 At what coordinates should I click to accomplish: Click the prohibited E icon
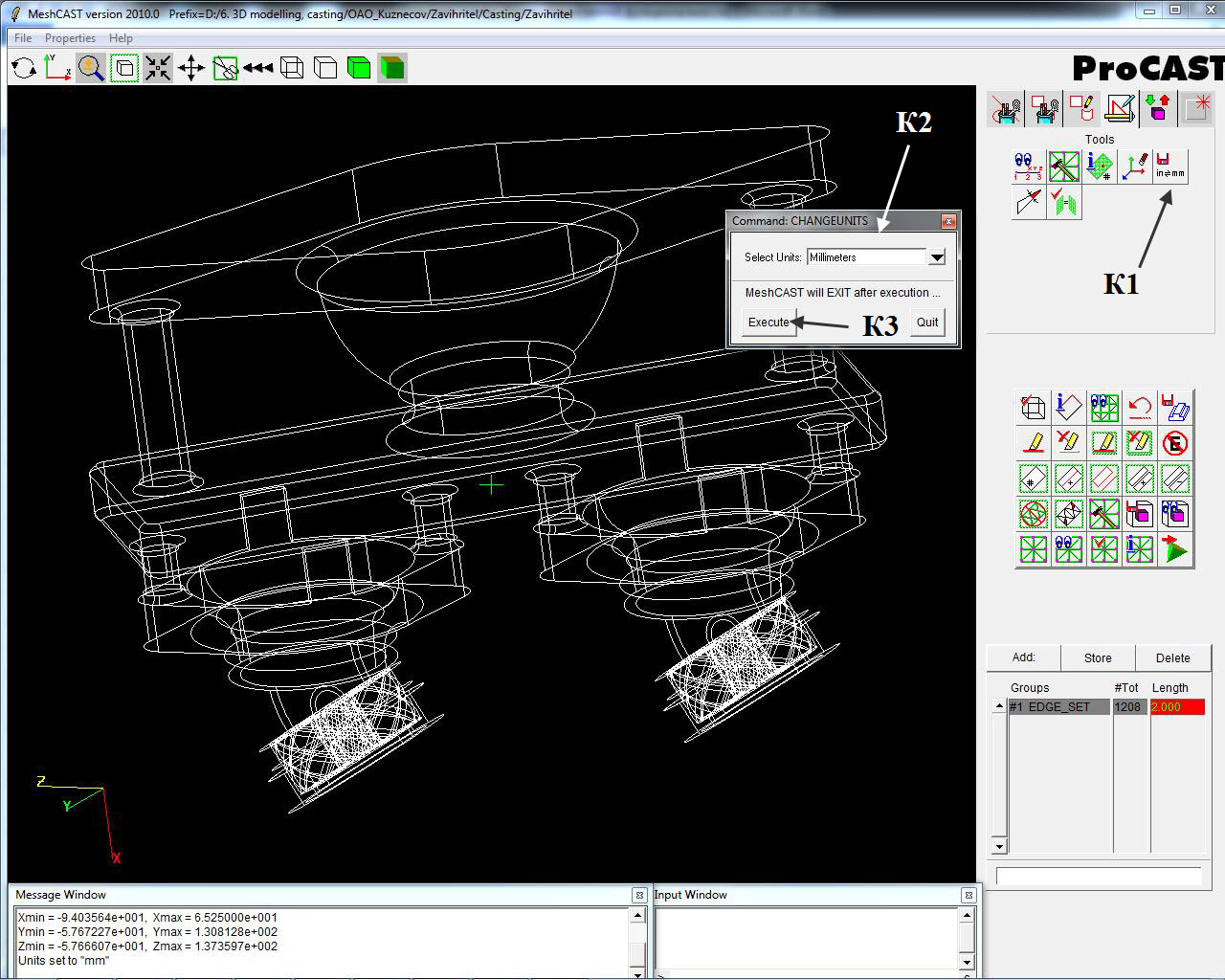coord(1175,443)
